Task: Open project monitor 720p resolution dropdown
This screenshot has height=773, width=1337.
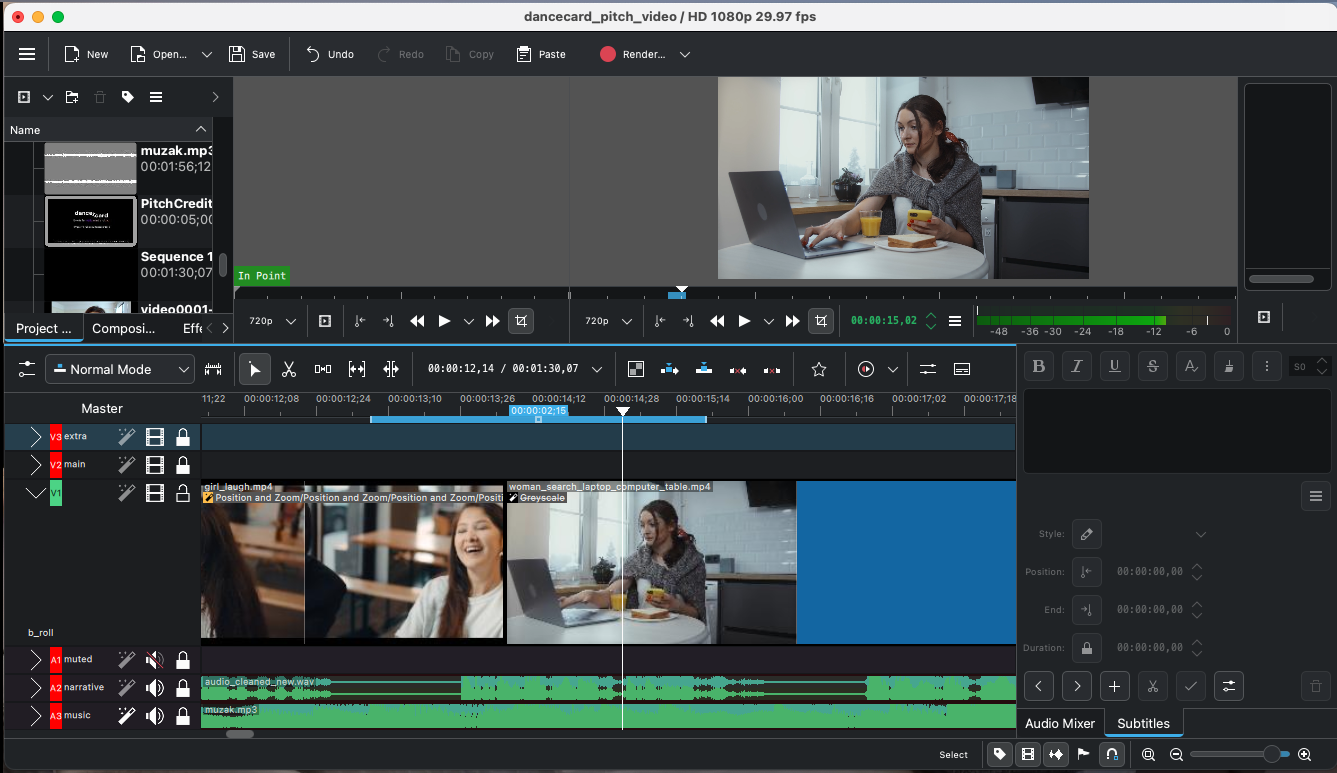Action: tap(607, 321)
